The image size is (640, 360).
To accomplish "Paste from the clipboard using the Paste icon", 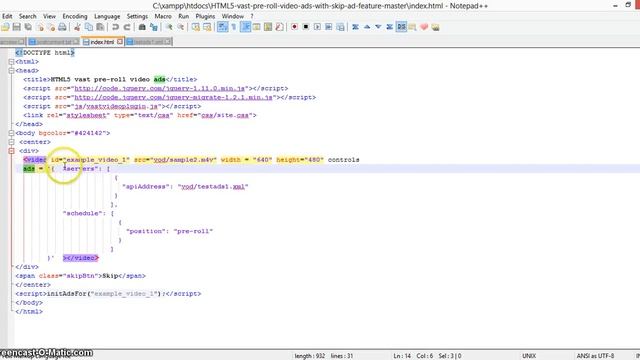I will (100, 27).
